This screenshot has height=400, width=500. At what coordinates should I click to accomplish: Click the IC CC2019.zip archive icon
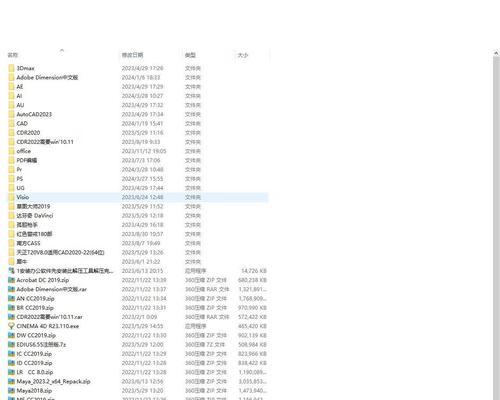[11, 354]
